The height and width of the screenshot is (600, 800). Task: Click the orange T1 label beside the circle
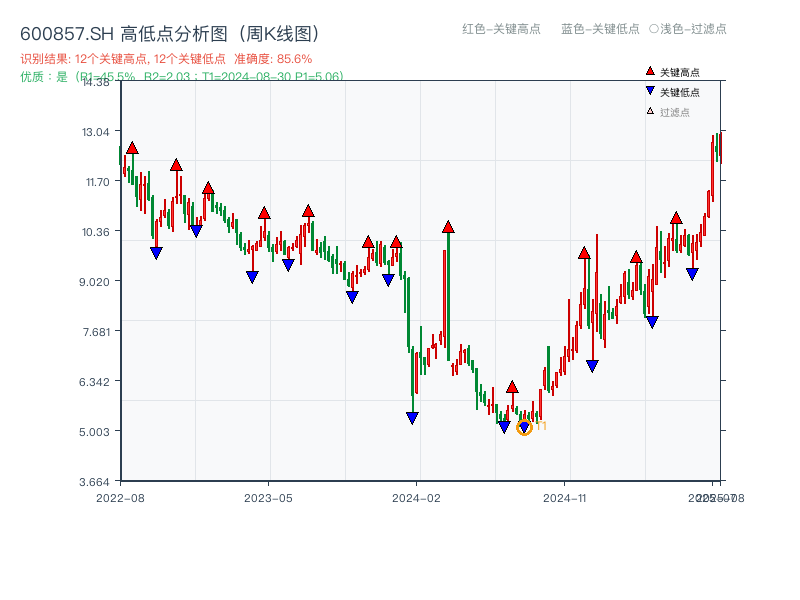[541, 426]
